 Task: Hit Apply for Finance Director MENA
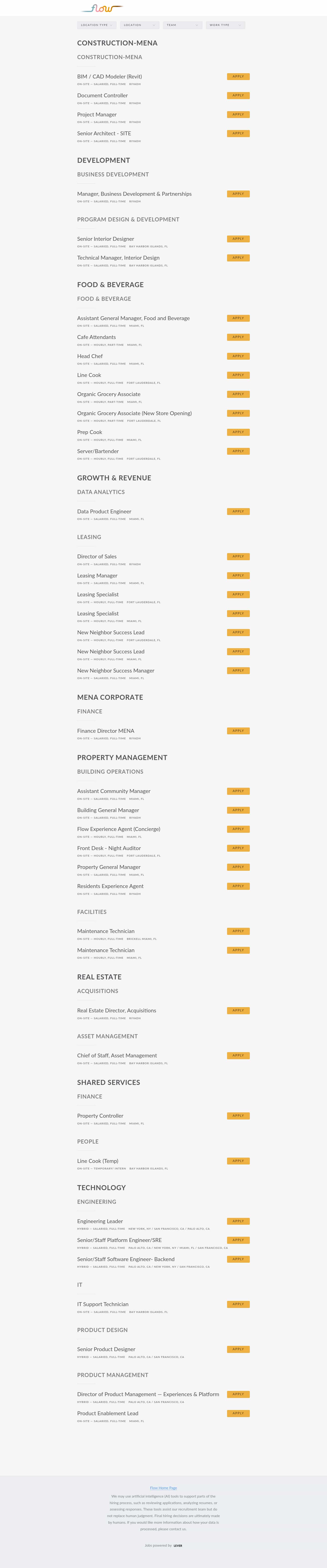(238, 730)
